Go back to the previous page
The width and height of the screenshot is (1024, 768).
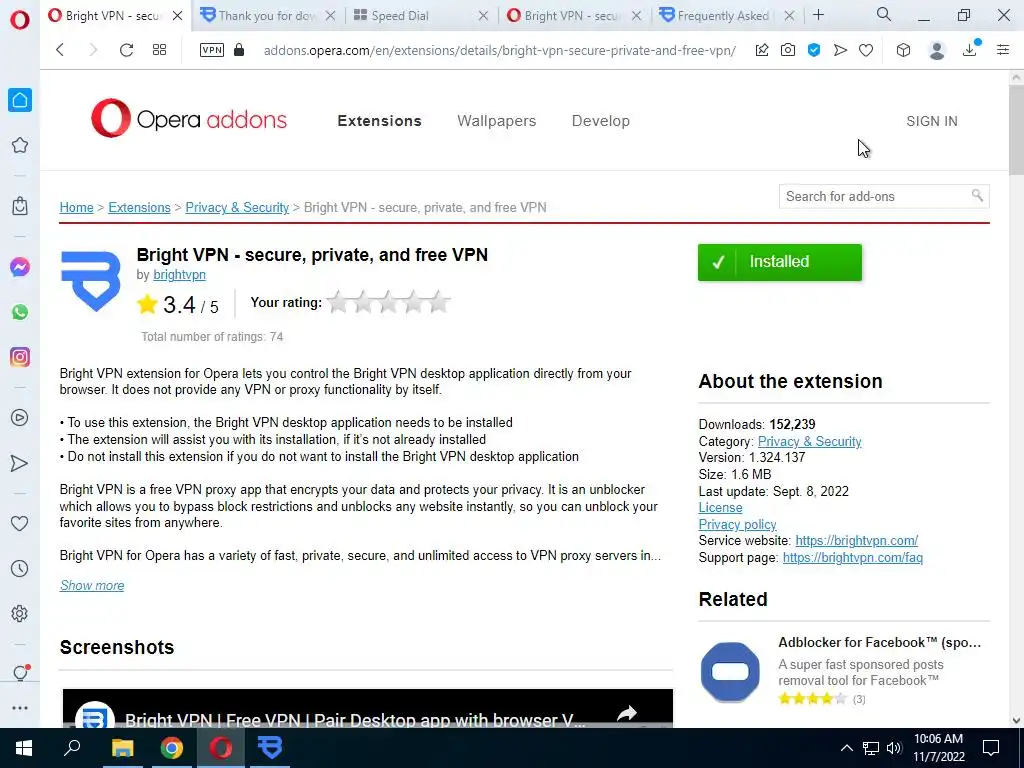coord(60,50)
